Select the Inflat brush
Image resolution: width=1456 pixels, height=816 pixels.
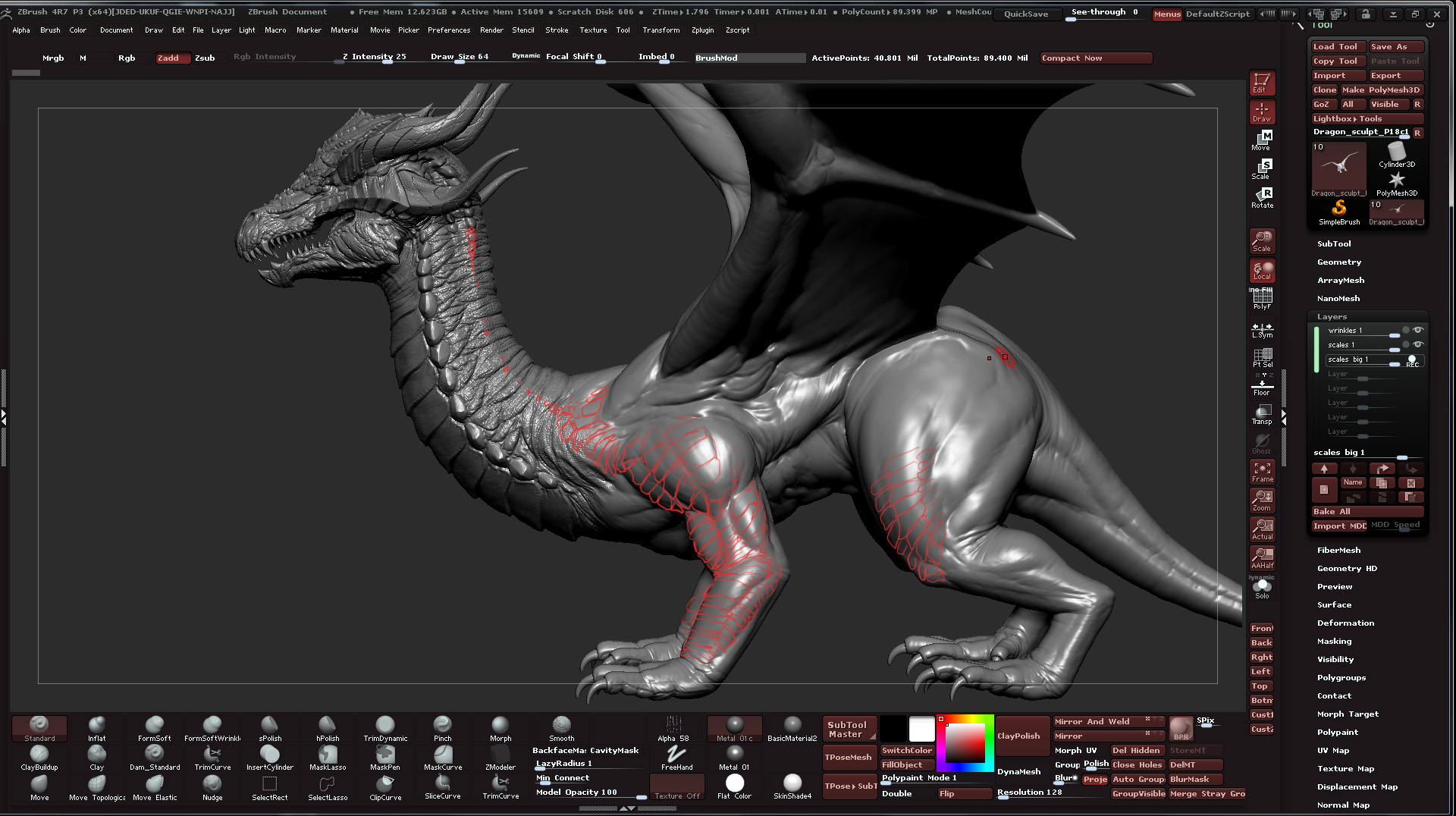tap(96, 729)
